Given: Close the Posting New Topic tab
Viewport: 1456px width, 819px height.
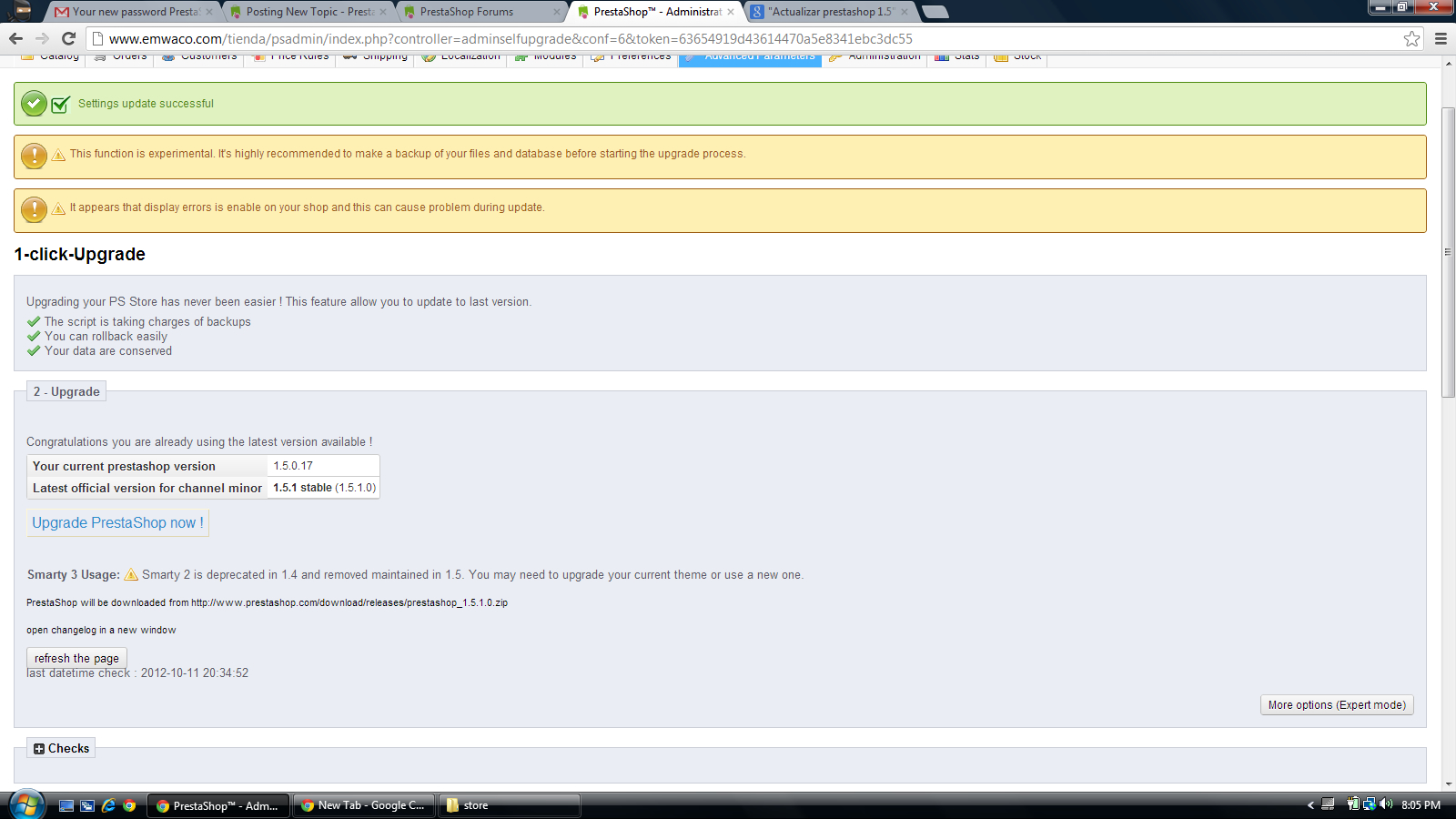Looking at the screenshot, I should tap(383, 12).
